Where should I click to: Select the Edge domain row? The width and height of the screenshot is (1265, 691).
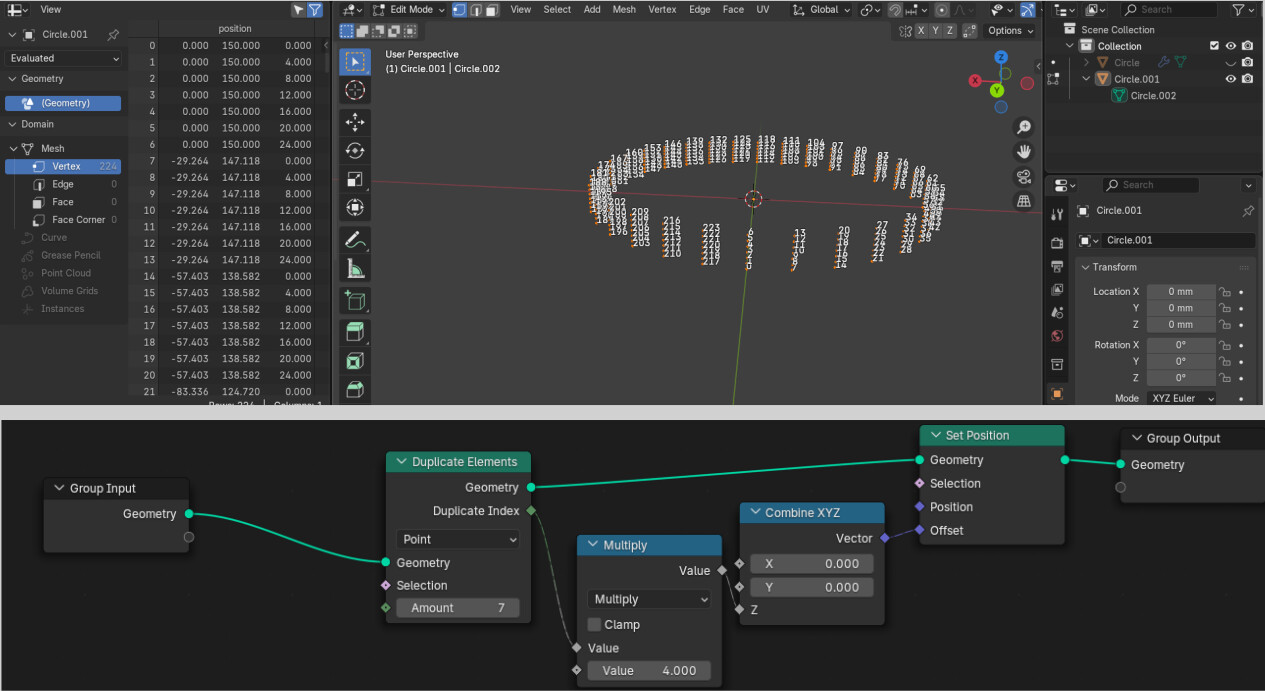(63, 184)
